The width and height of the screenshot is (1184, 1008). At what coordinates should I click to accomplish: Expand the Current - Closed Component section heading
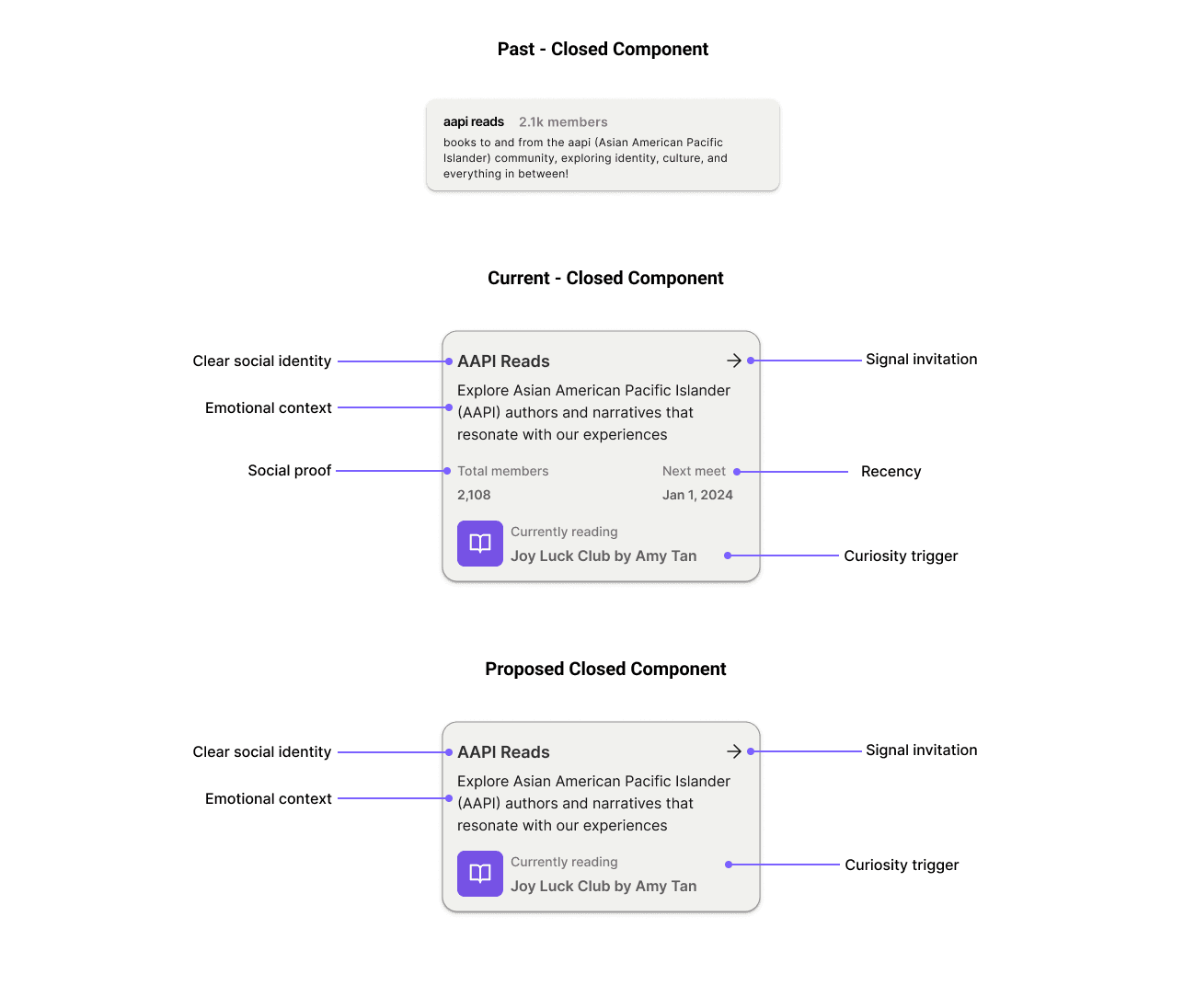pos(605,278)
